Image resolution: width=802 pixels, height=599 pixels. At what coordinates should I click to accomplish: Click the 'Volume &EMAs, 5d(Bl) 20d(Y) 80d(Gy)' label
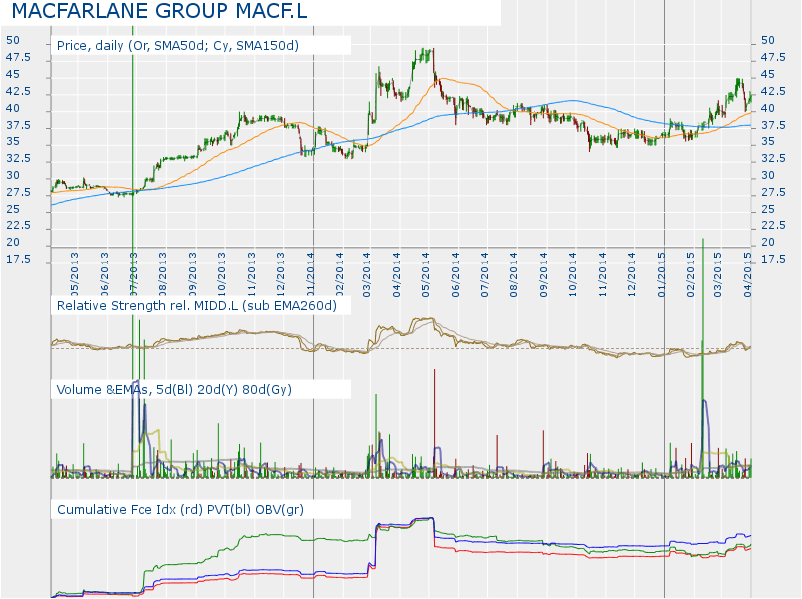point(174,390)
